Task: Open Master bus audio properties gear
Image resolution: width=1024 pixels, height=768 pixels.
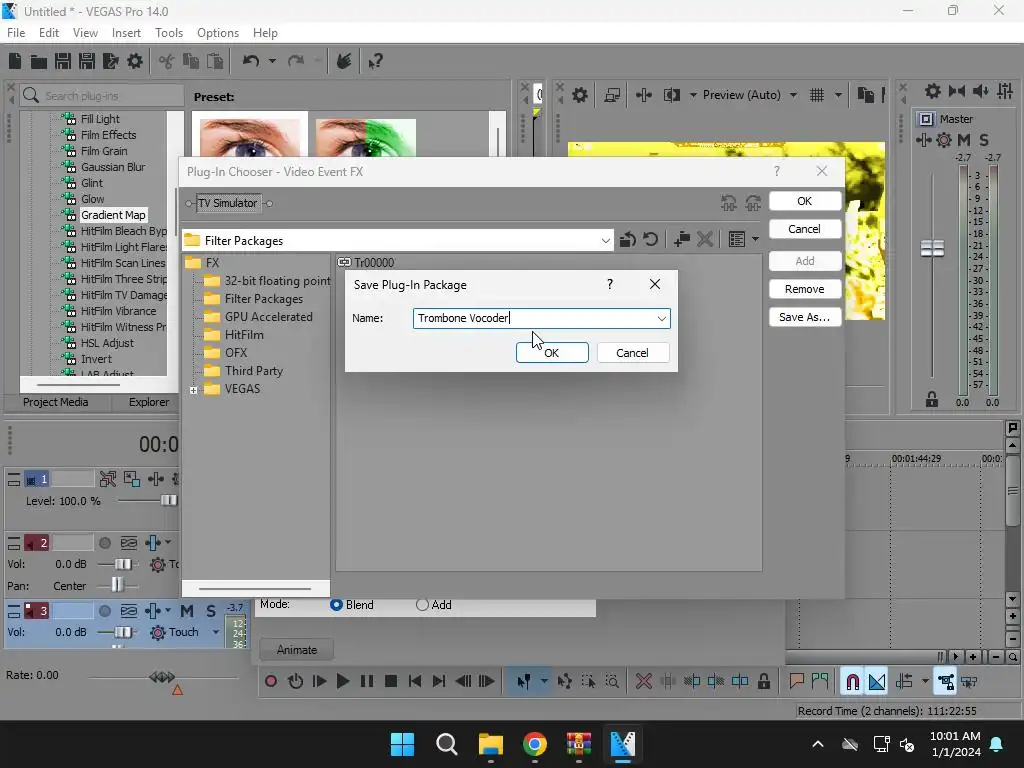Action: coord(933,91)
